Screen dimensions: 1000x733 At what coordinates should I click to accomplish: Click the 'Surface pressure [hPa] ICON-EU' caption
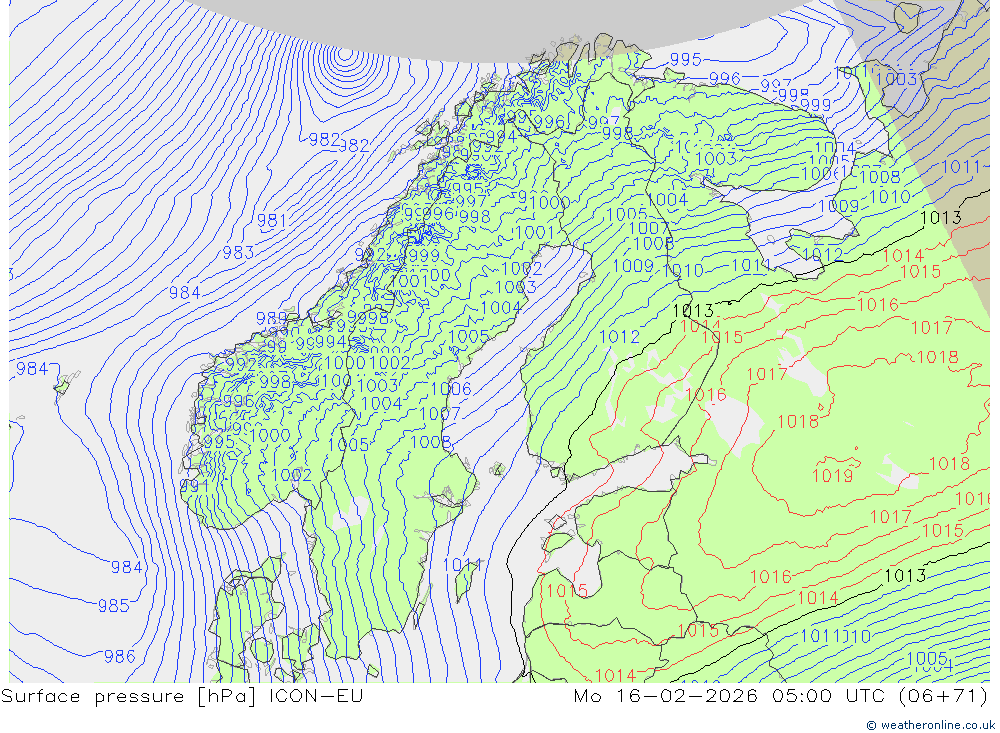tap(182, 696)
